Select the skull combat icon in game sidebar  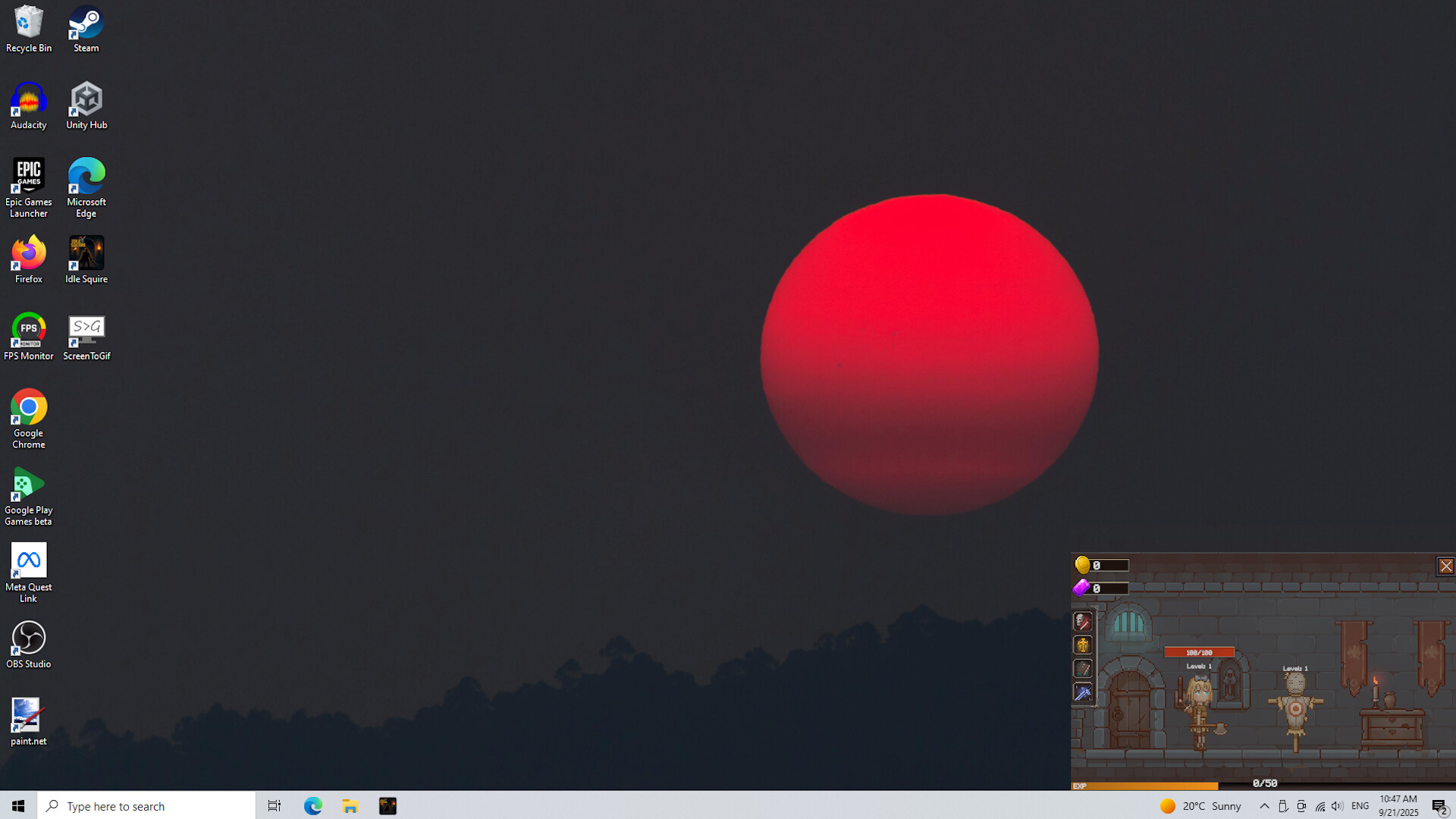1083,622
